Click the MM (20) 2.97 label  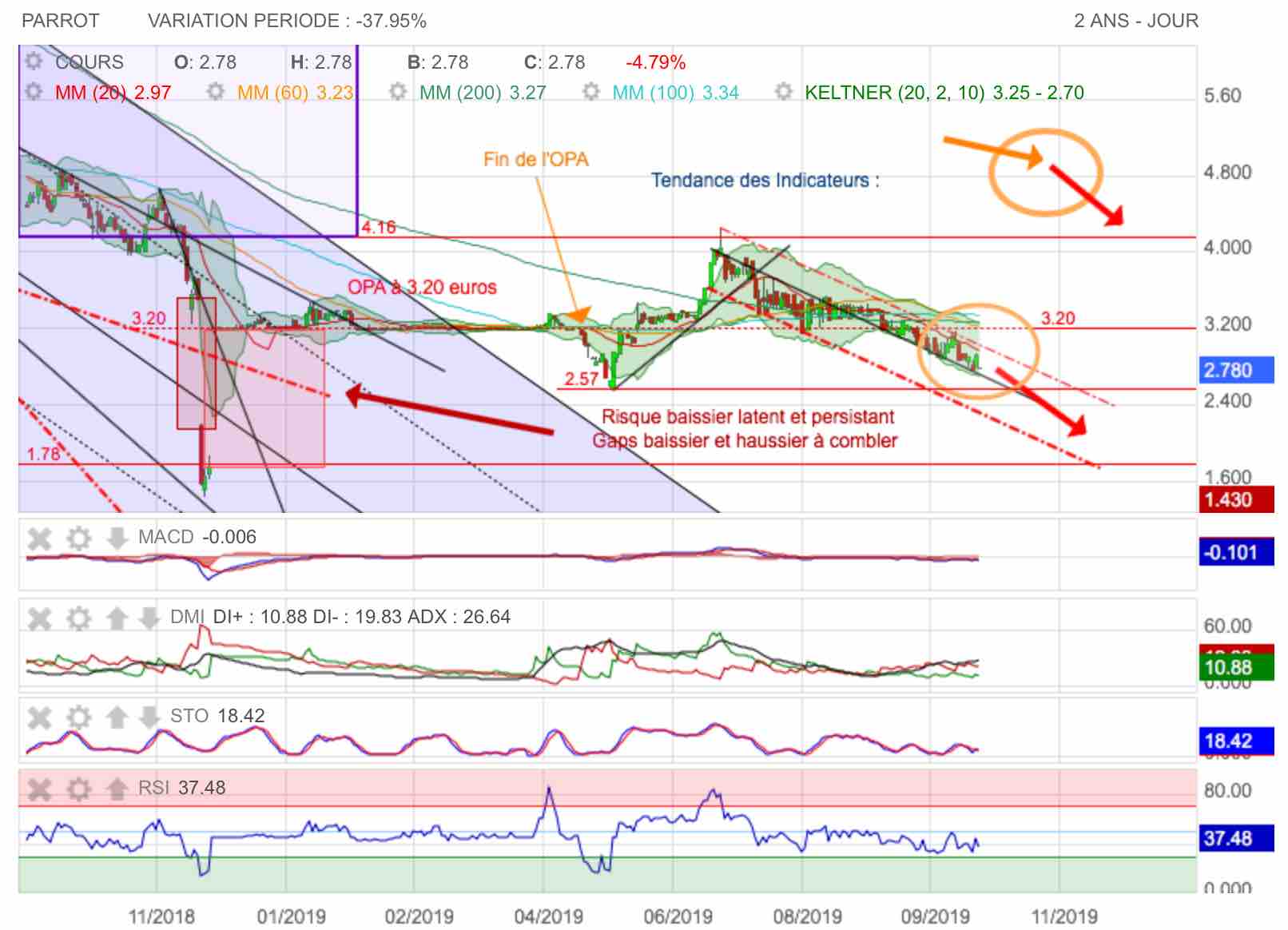tap(113, 93)
